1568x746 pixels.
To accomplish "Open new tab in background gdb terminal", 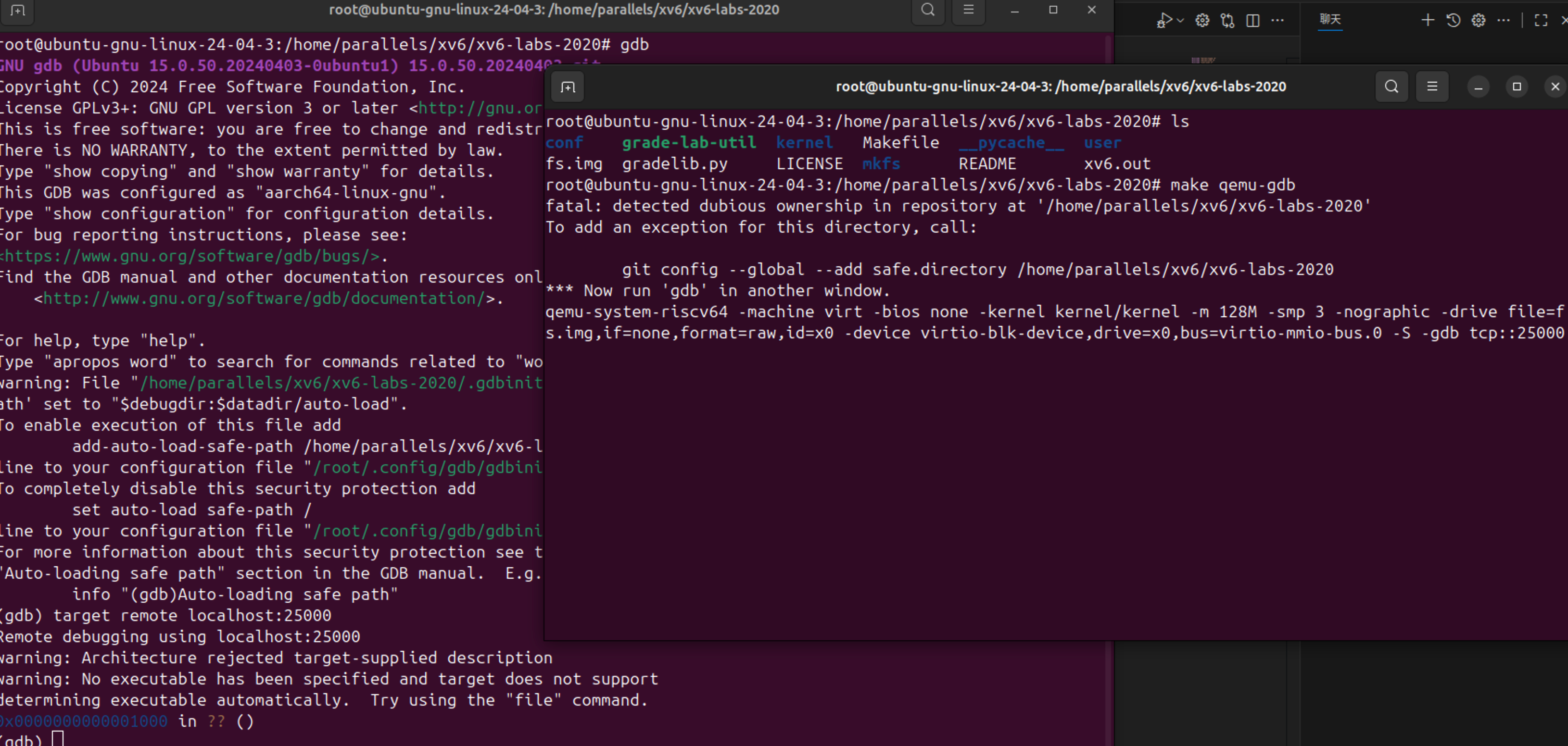I will point(18,11).
